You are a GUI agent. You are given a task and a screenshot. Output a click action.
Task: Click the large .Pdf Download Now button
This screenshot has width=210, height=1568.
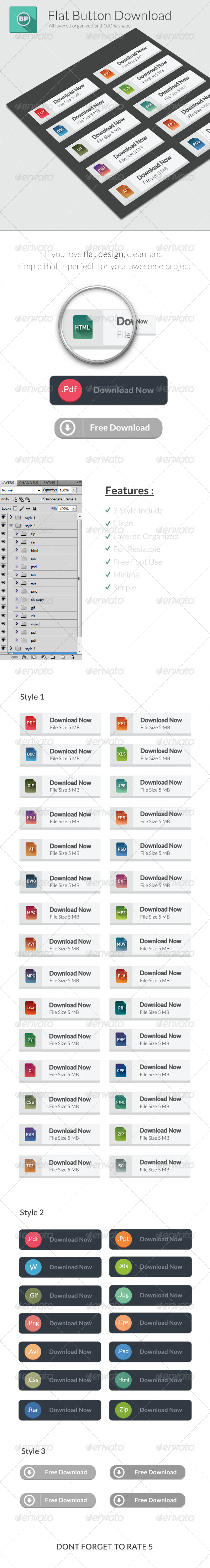click(108, 390)
